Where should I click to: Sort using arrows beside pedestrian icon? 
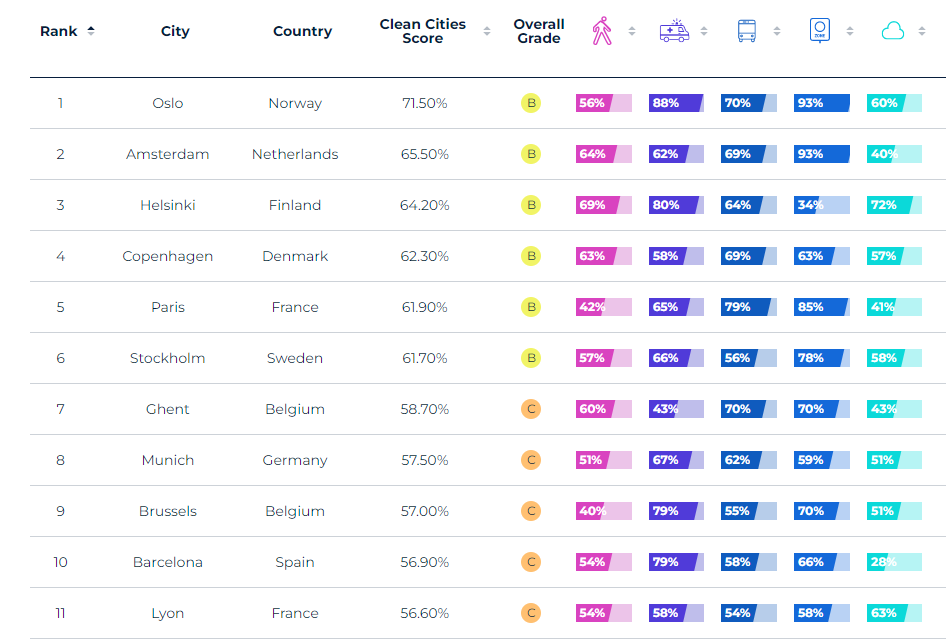[632, 31]
